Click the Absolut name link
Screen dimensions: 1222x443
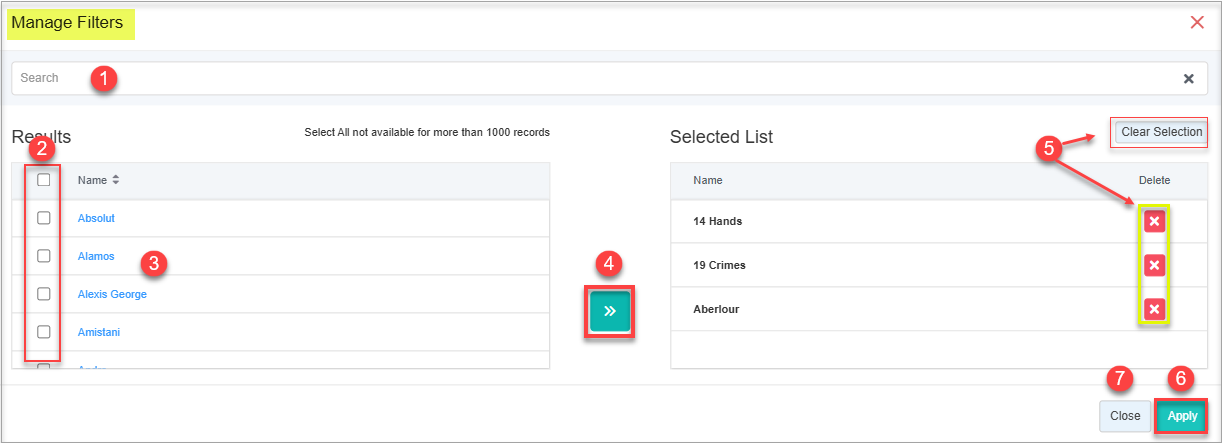click(97, 218)
